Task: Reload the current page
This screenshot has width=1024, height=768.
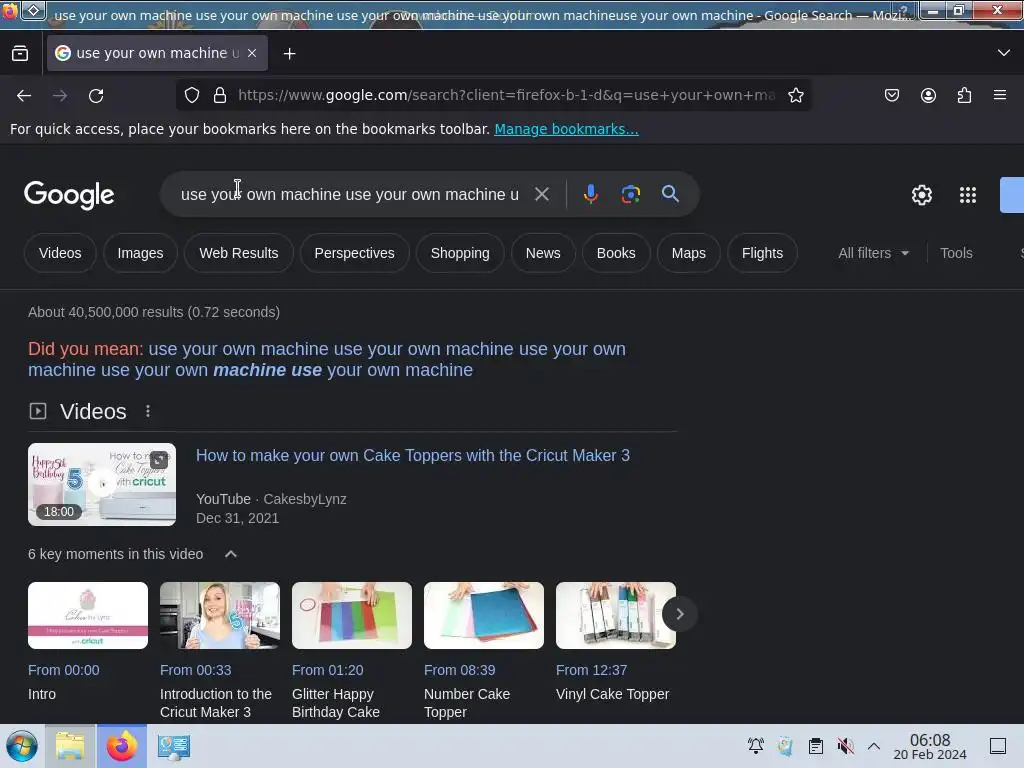Action: (x=96, y=96)
